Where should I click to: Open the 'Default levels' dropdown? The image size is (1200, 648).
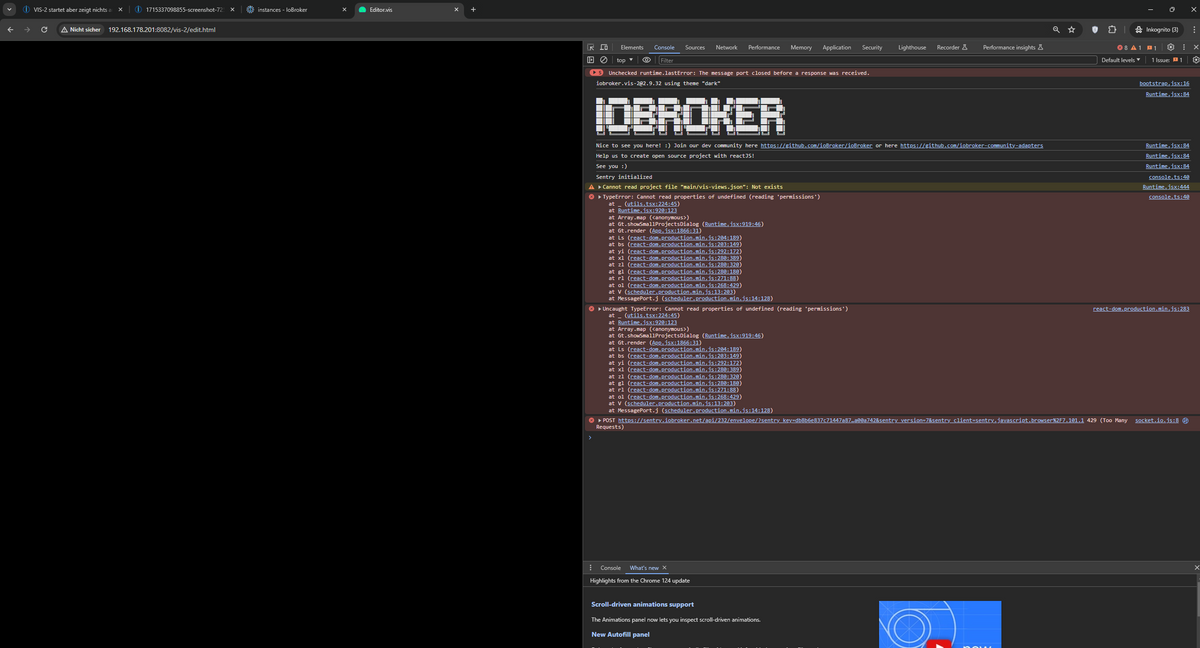(1119, 60)
